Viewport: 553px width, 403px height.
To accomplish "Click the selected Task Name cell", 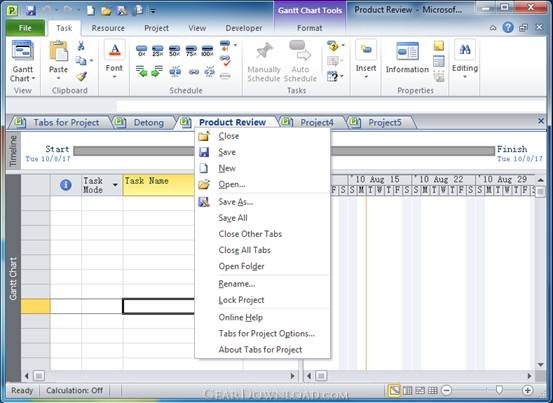I will click(x=158, y=306).
